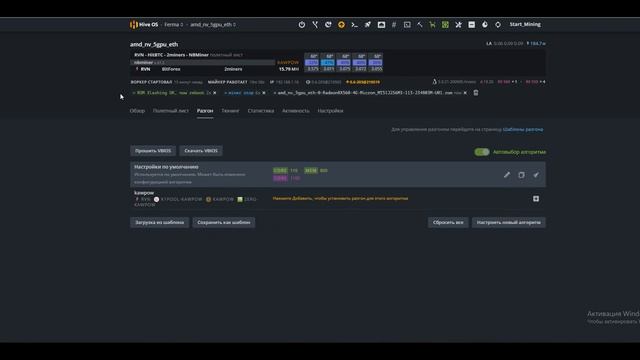This screenshot has height=360, width=640.
Task: Click the green cart icon in toolbar
Action: pos(432,24)
